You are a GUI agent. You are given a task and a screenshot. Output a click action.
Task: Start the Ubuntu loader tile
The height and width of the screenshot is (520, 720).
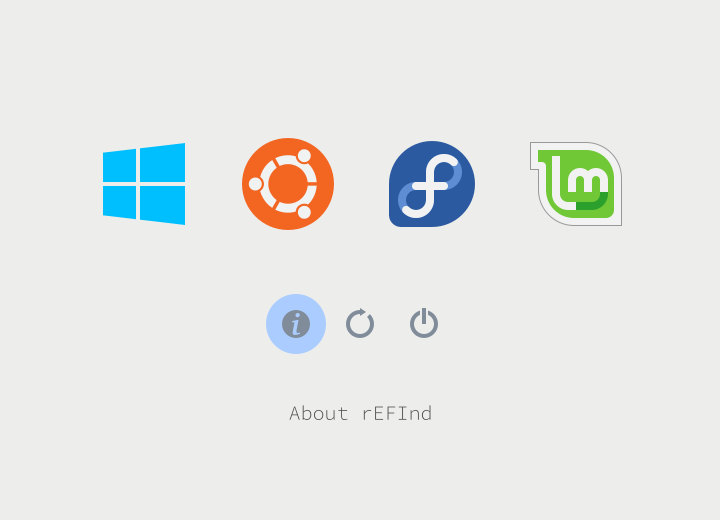pyautogui.click(x=288, y=184)
